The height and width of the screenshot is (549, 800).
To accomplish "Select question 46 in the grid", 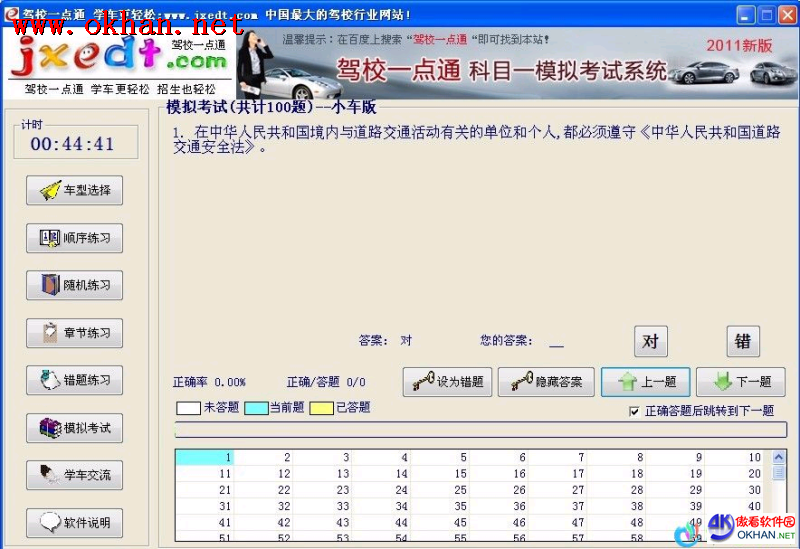I will point(499,523).
